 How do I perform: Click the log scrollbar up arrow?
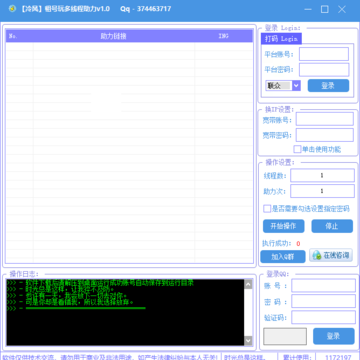(x=248, y=284)
